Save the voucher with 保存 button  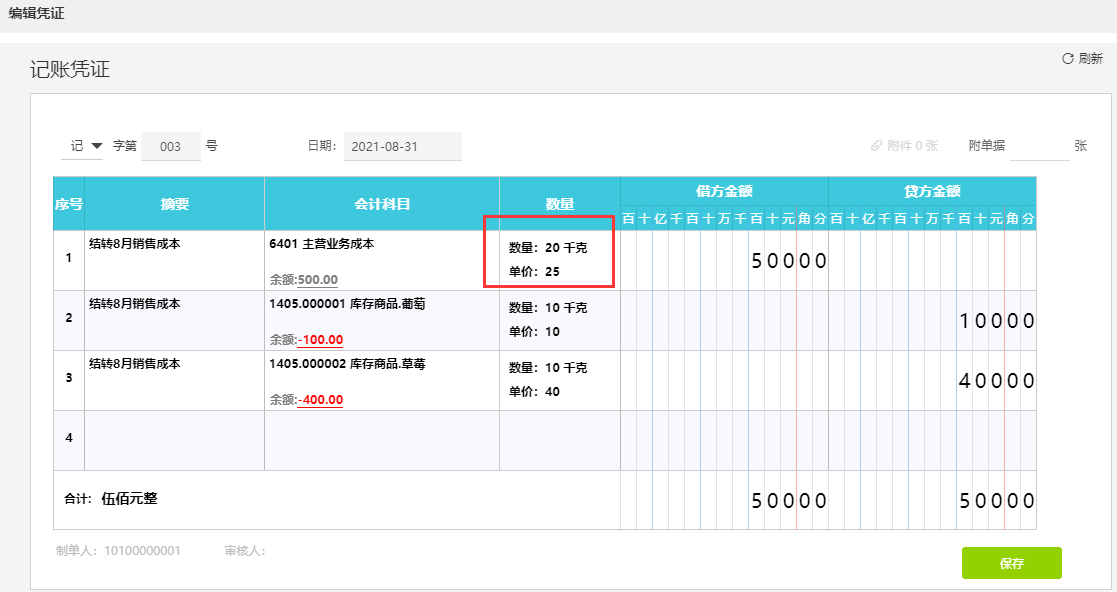pos(1012,563)
